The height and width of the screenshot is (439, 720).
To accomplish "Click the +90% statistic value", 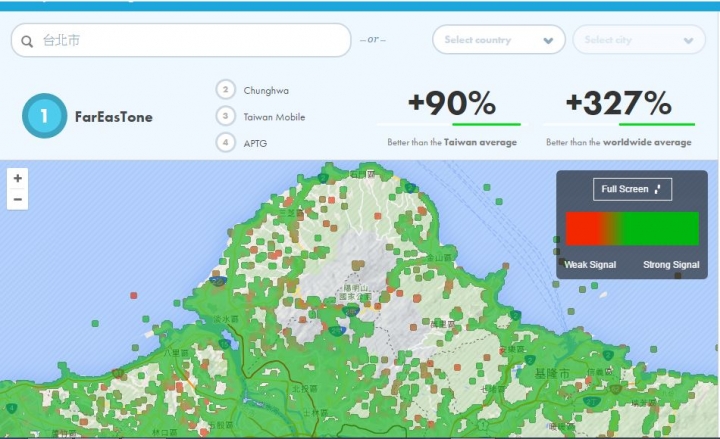I will coord(452,103).
